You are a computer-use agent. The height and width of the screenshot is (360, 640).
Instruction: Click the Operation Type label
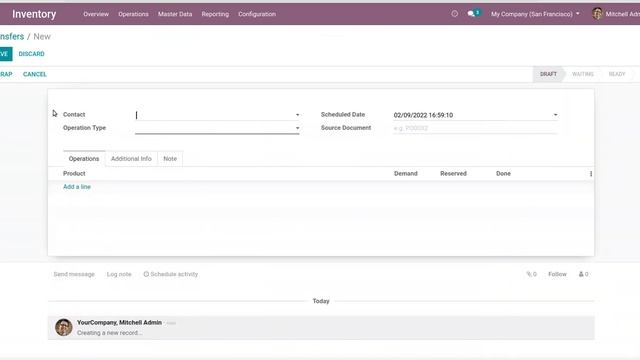pos(84,128)
